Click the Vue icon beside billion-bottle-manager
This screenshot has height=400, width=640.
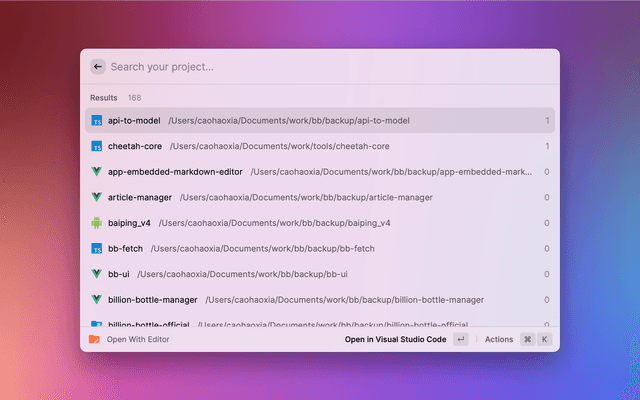click(x=97, y=299)
